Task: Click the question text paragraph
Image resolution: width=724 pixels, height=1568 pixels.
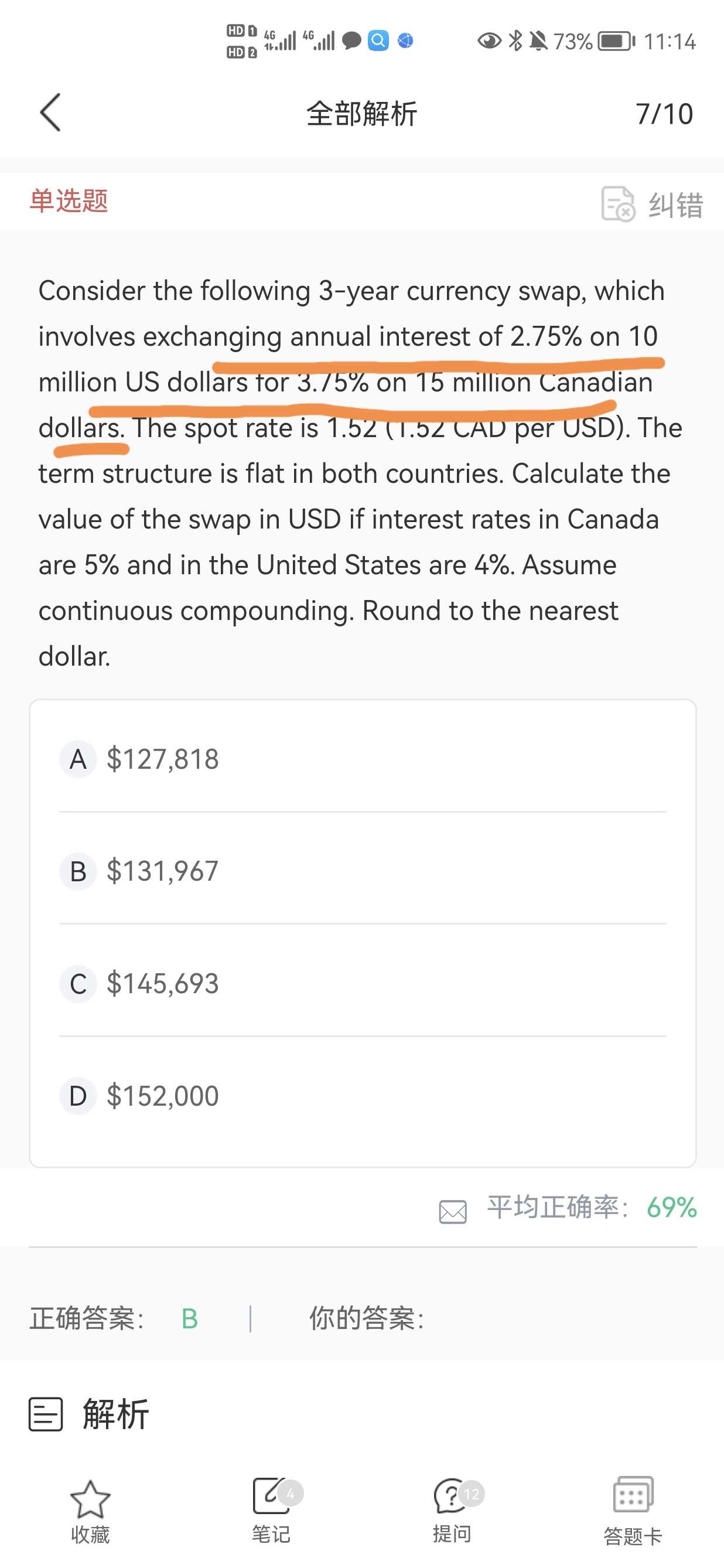Action: (359, 473)
